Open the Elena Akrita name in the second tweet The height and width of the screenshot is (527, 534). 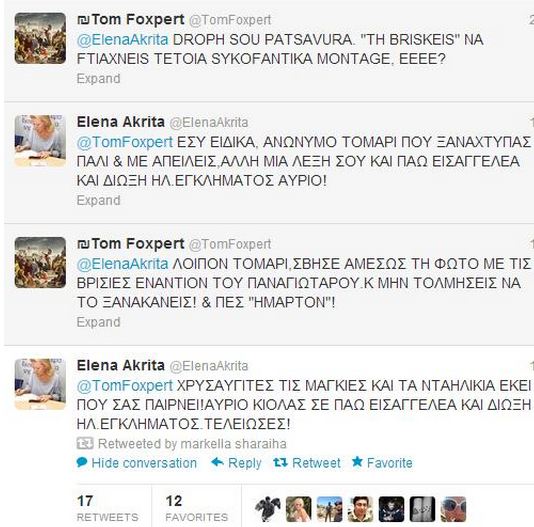121,122
